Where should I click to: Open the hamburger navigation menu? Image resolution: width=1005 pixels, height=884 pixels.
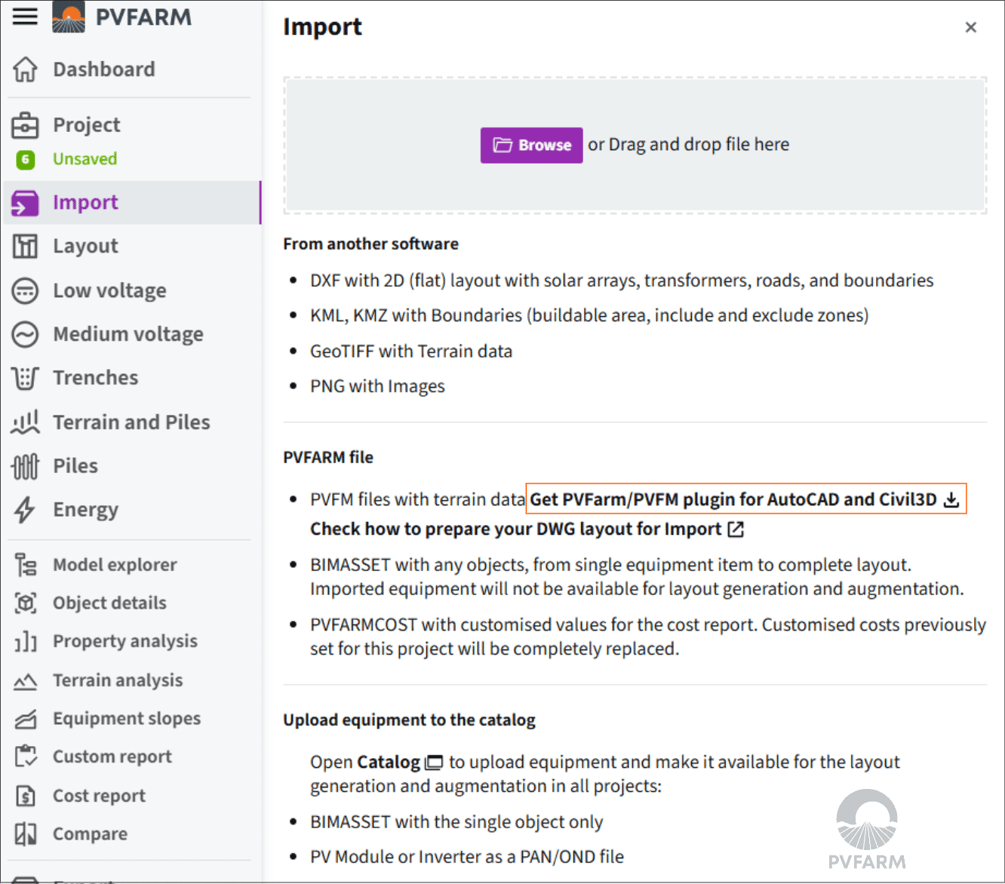[x=25, y=16]
